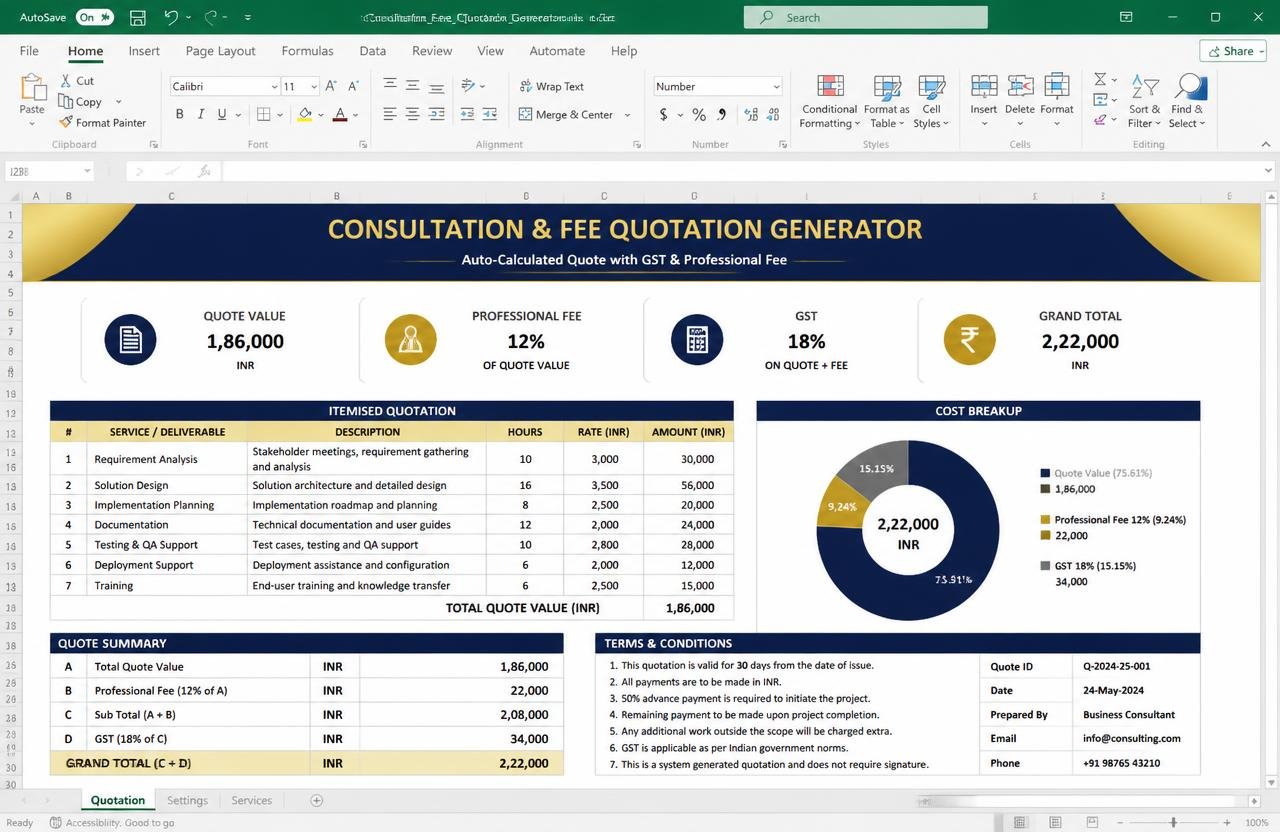1280x832 pixels.
Task: Toggle Top Align for cell text
Action: (x=390, y=86)
